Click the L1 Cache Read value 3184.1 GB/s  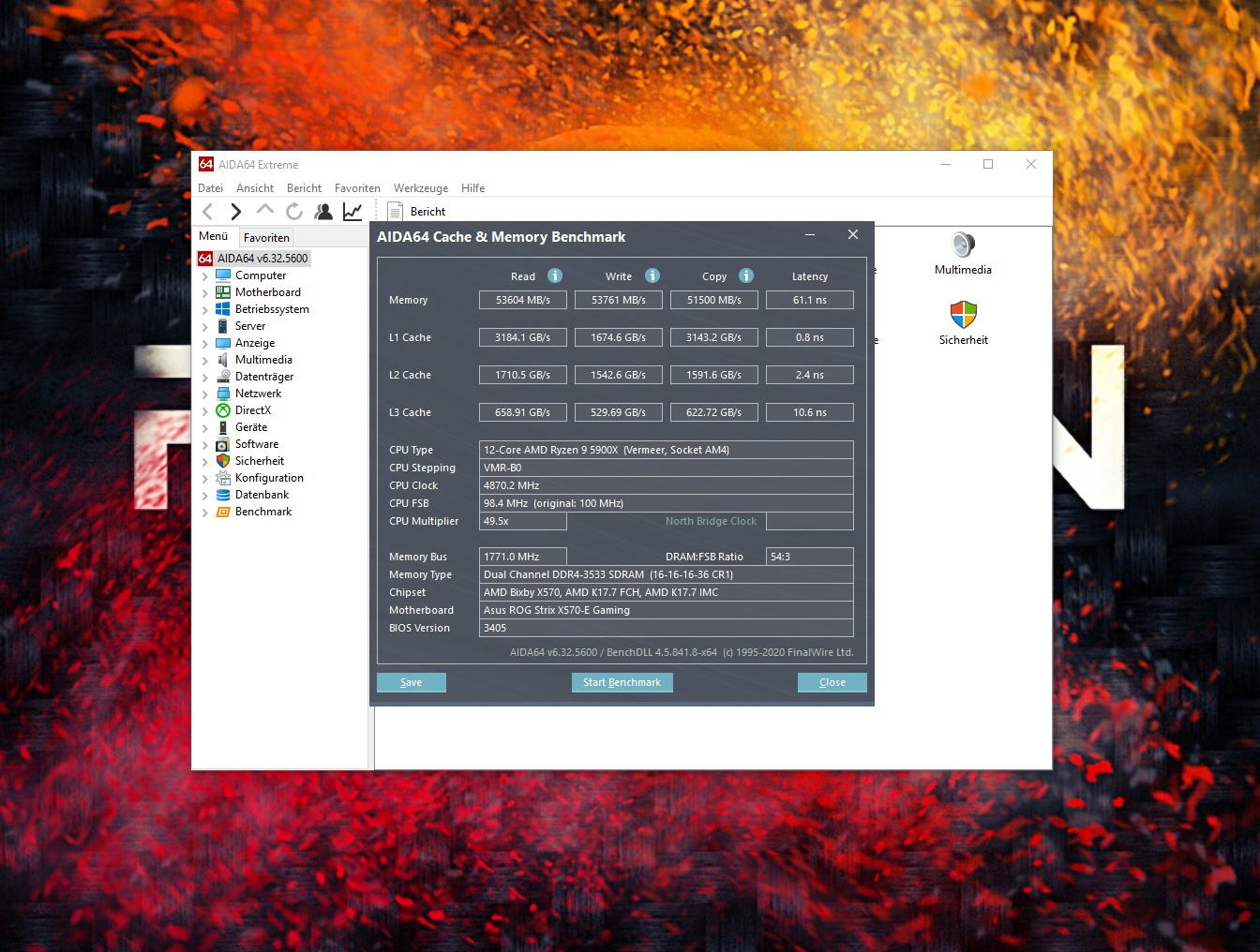point(523,337)
